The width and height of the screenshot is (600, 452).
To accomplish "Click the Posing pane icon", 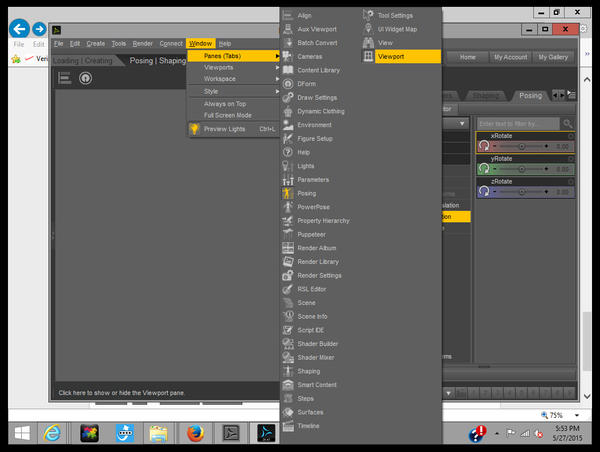I will tap(288, 193).
